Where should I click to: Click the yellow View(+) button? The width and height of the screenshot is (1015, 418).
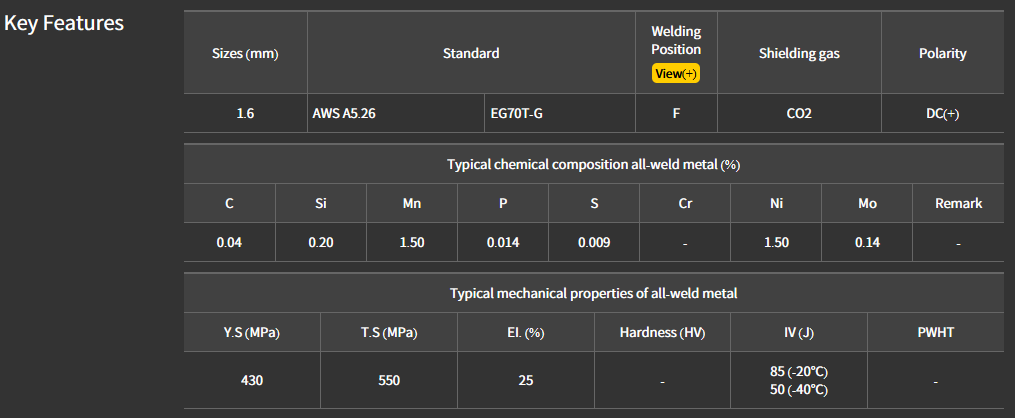[676, 74]
